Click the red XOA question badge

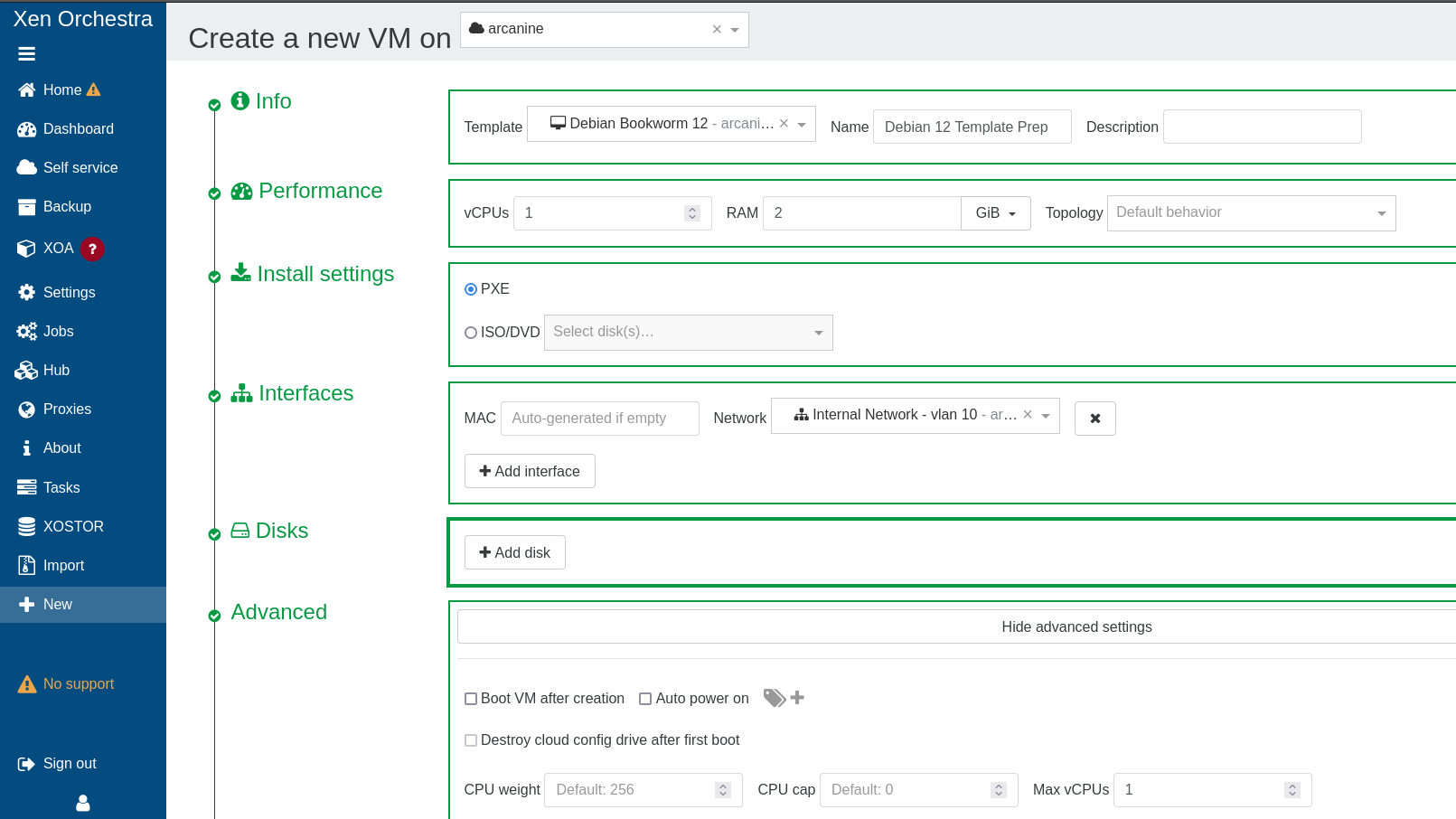92,249
